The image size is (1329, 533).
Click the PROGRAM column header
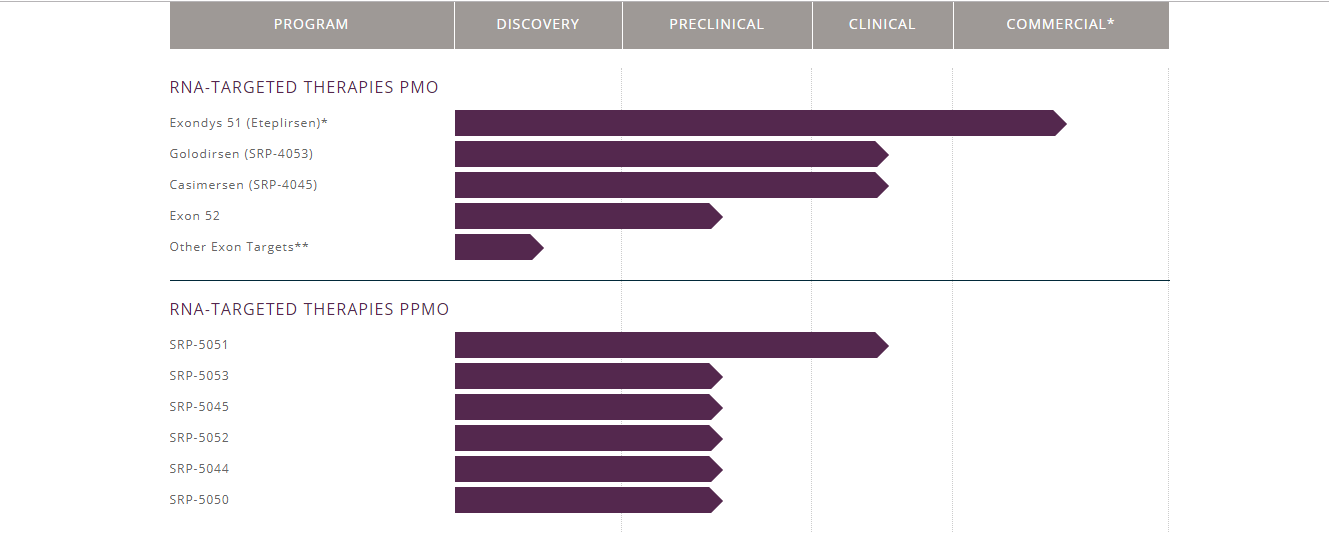(312, 25)
